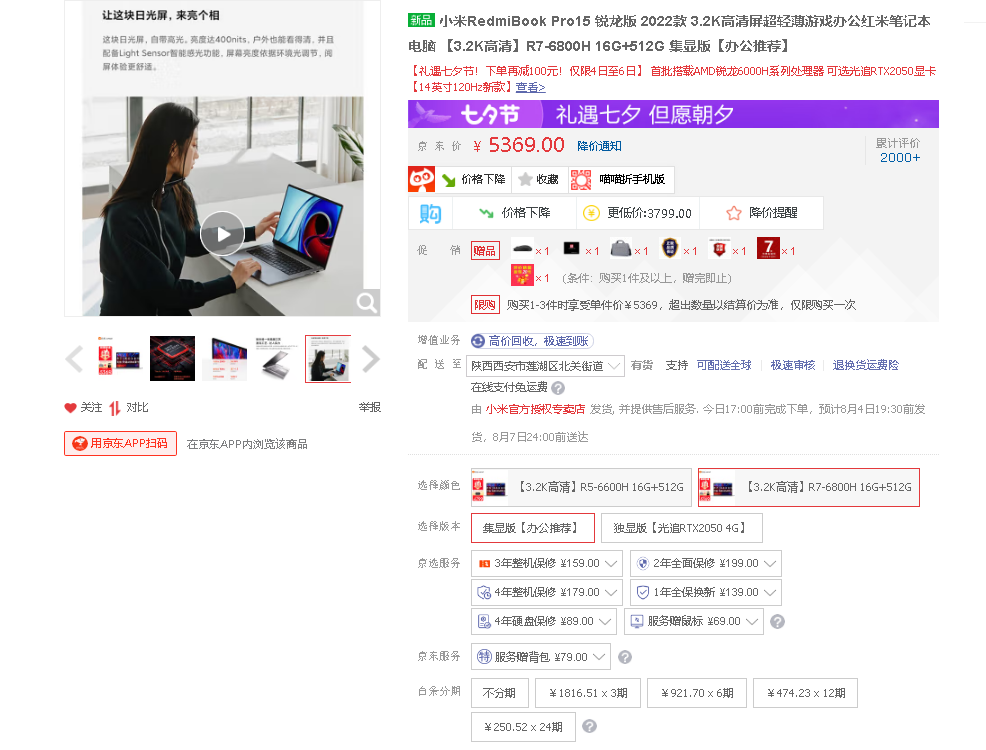The width and height of the screenshot is (986, 750).
Task: Select the red chip thumbnail
Action: (172, 358)
